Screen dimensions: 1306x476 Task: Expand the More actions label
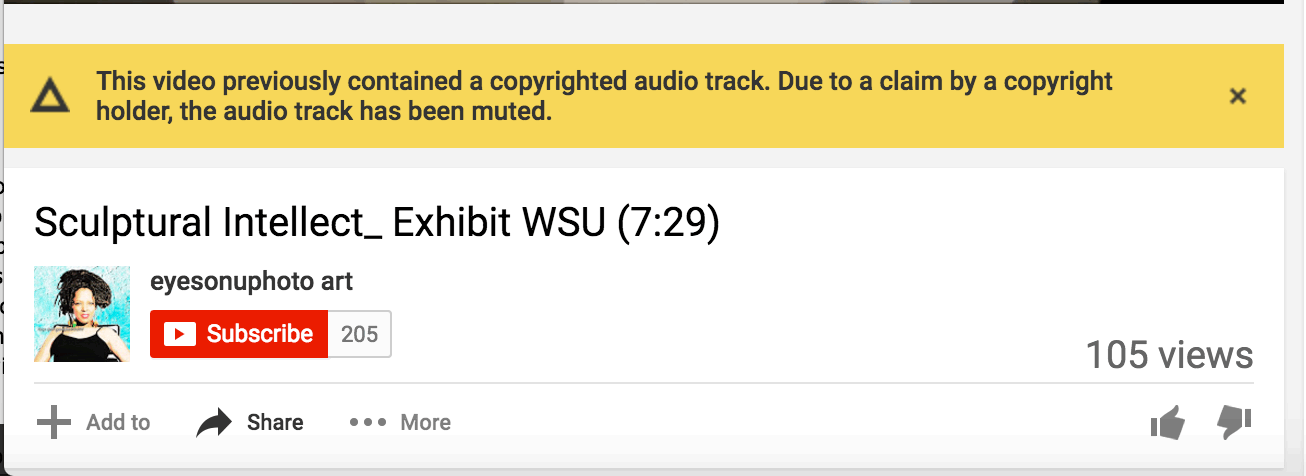pos(426,423)
